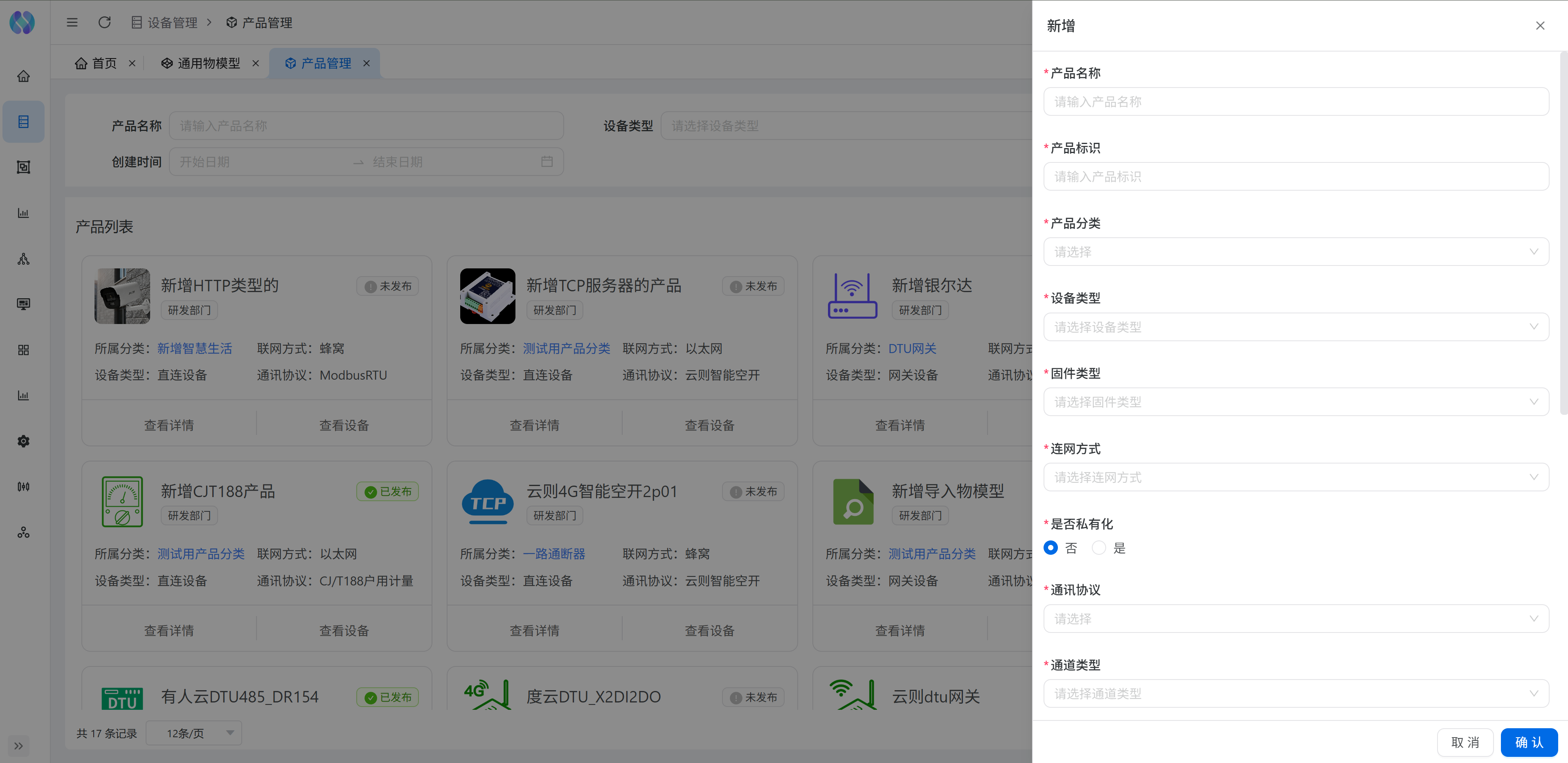Toggle the hamburger menu icon

click(x=72, y=23)
